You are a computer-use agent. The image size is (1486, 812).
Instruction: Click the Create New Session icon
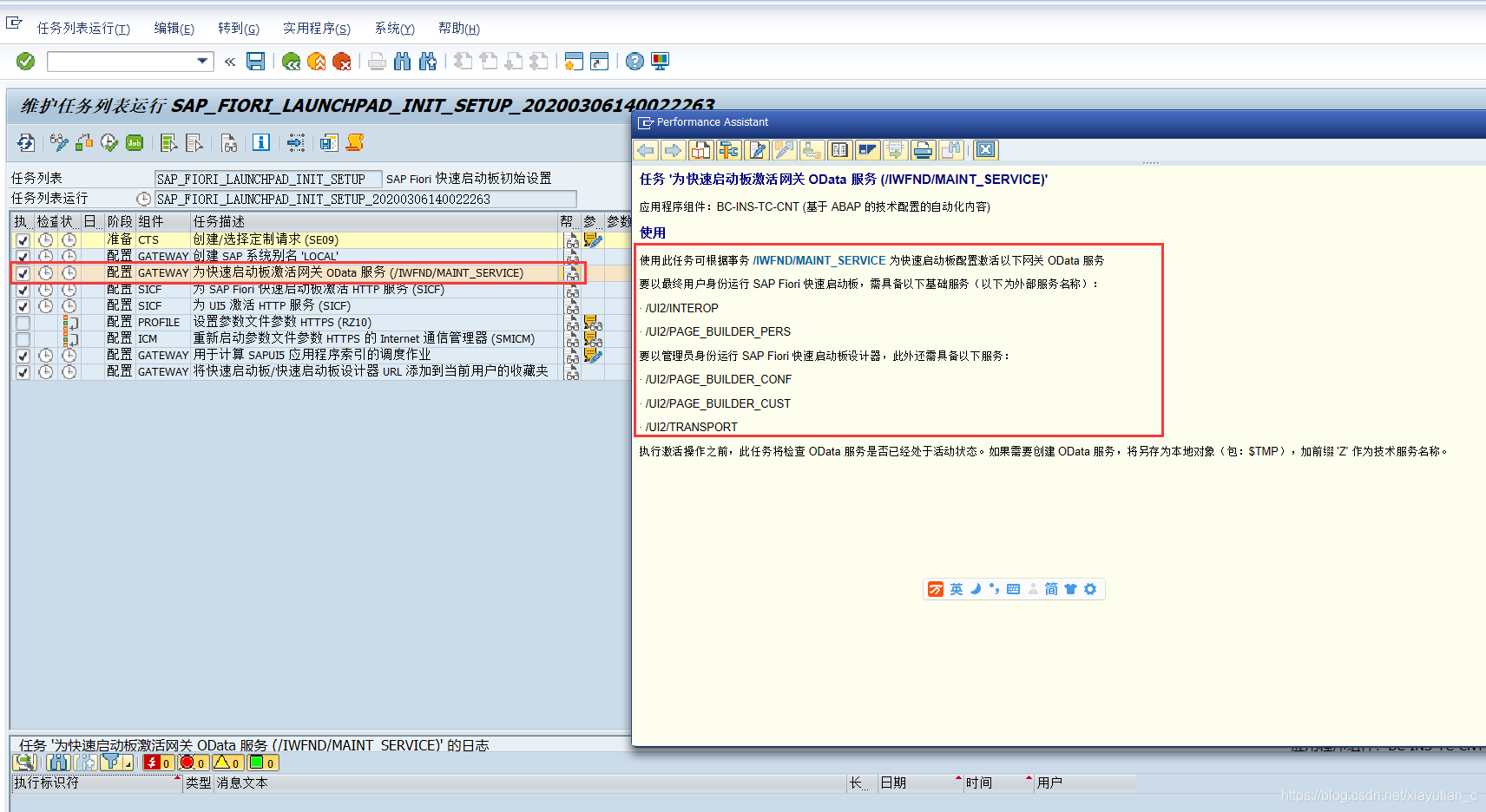pos(574,62)
